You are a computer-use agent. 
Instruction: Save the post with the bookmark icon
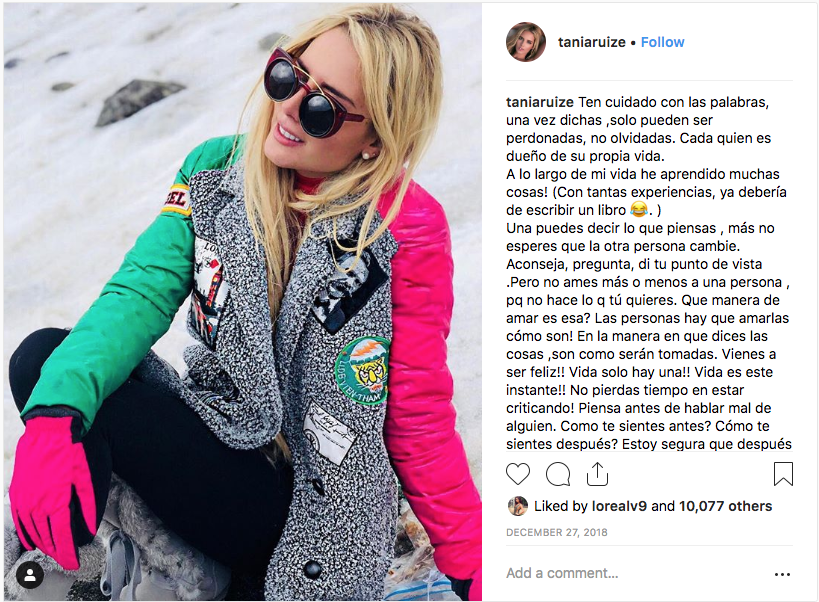click(783, 474)
